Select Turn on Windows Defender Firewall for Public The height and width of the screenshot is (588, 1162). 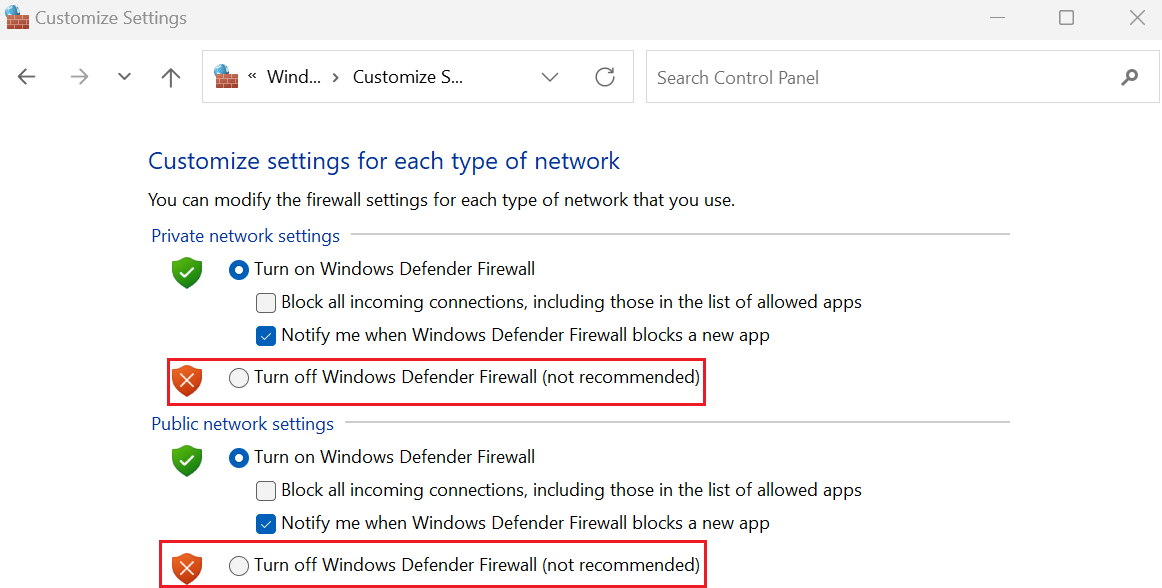tap(238, 457)
